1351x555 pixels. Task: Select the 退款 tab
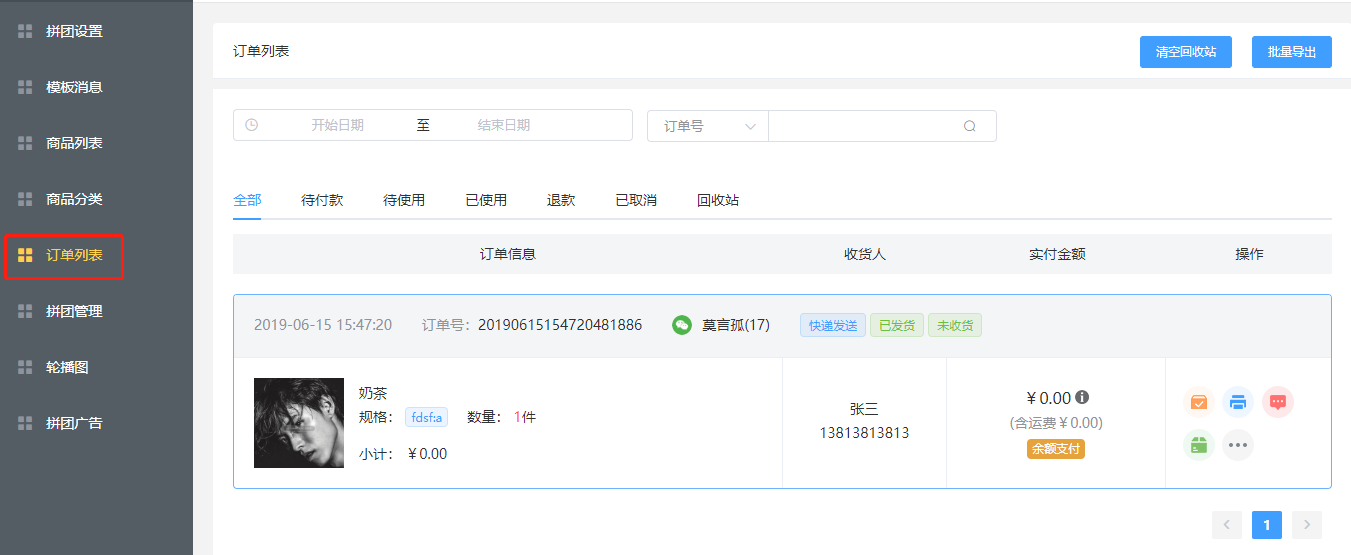pyautogui.click(x=561, y=200)
